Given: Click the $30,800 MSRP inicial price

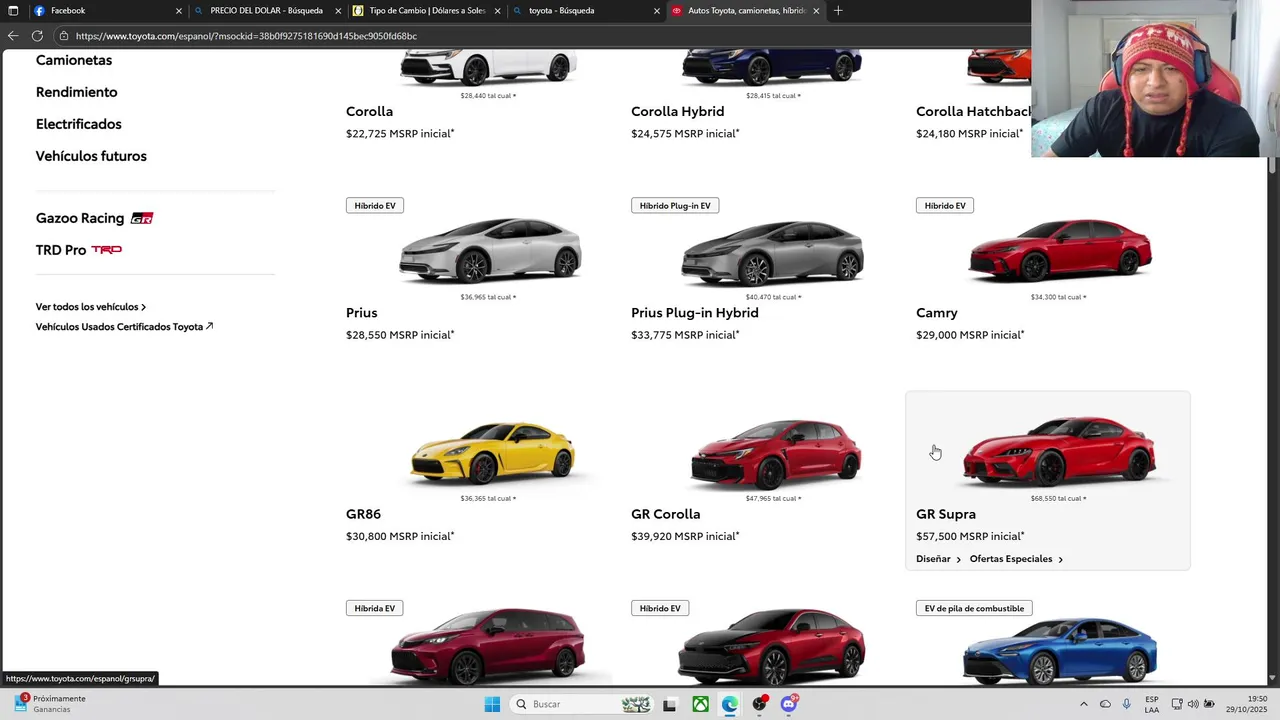Looking at the screenshot, I should 400,537.
